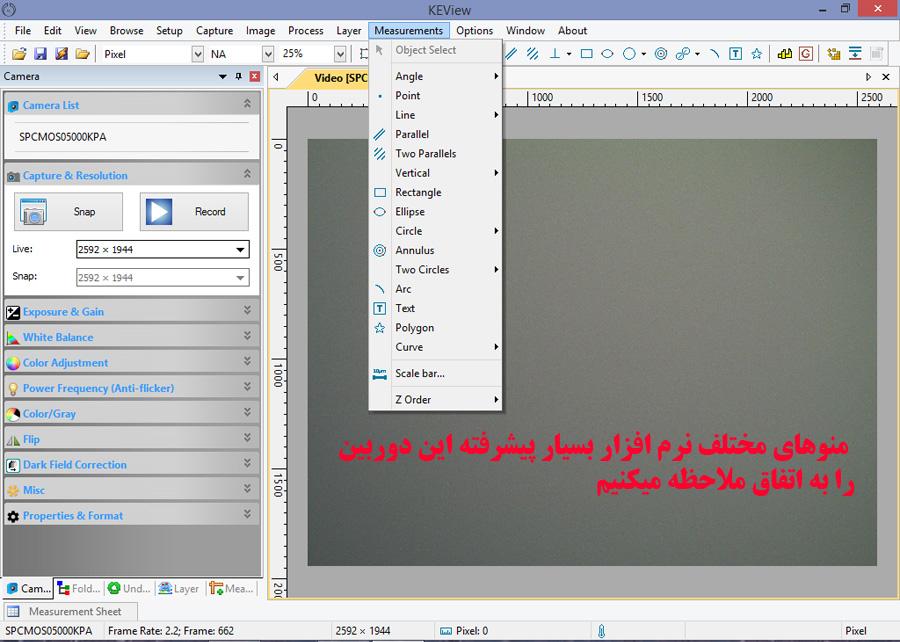Open the NA magnification dropdown
Image resolution: width=900 pixels, height=642 pixels.
click(x=267, y=54)
